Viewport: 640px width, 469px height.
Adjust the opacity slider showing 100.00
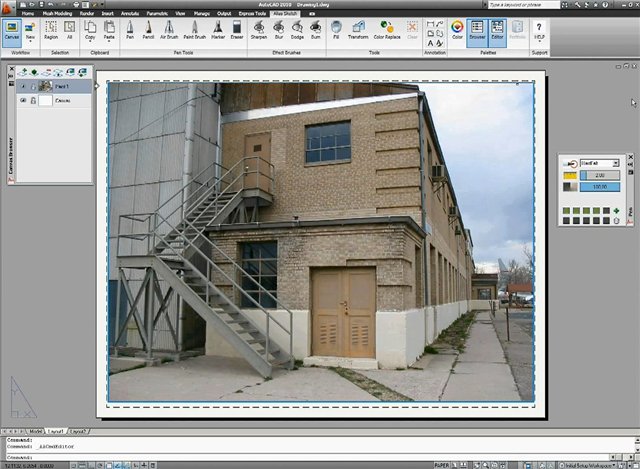pos(600,187)
